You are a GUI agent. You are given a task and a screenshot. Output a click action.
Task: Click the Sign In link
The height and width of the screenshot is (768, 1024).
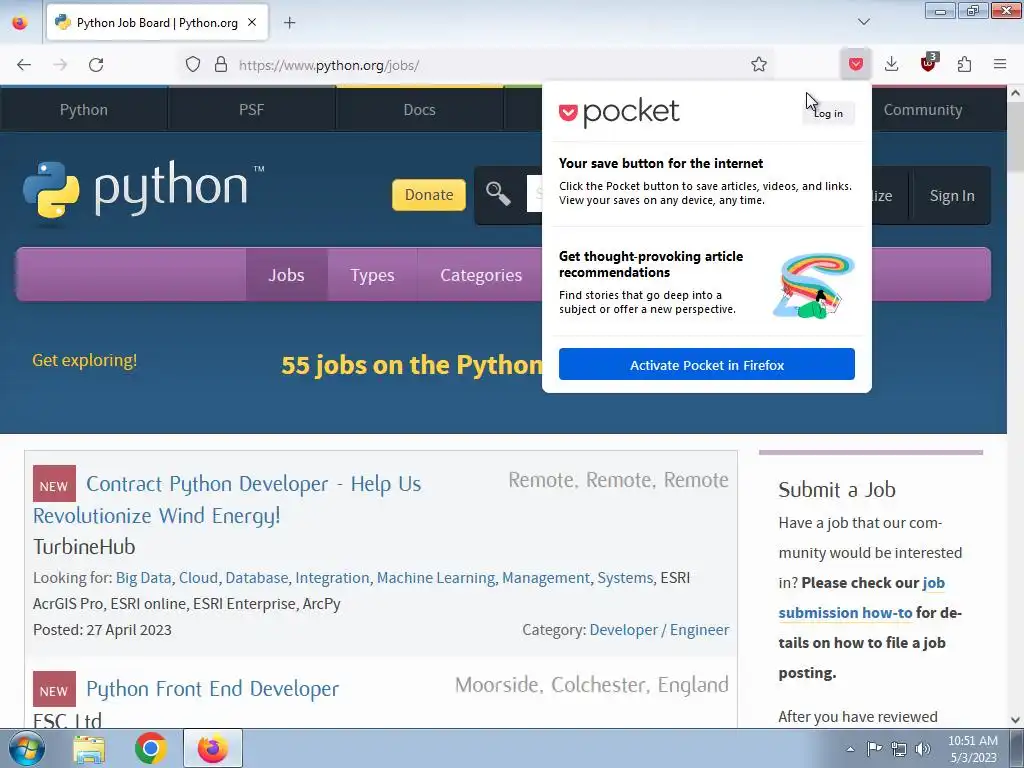(952, 196)
